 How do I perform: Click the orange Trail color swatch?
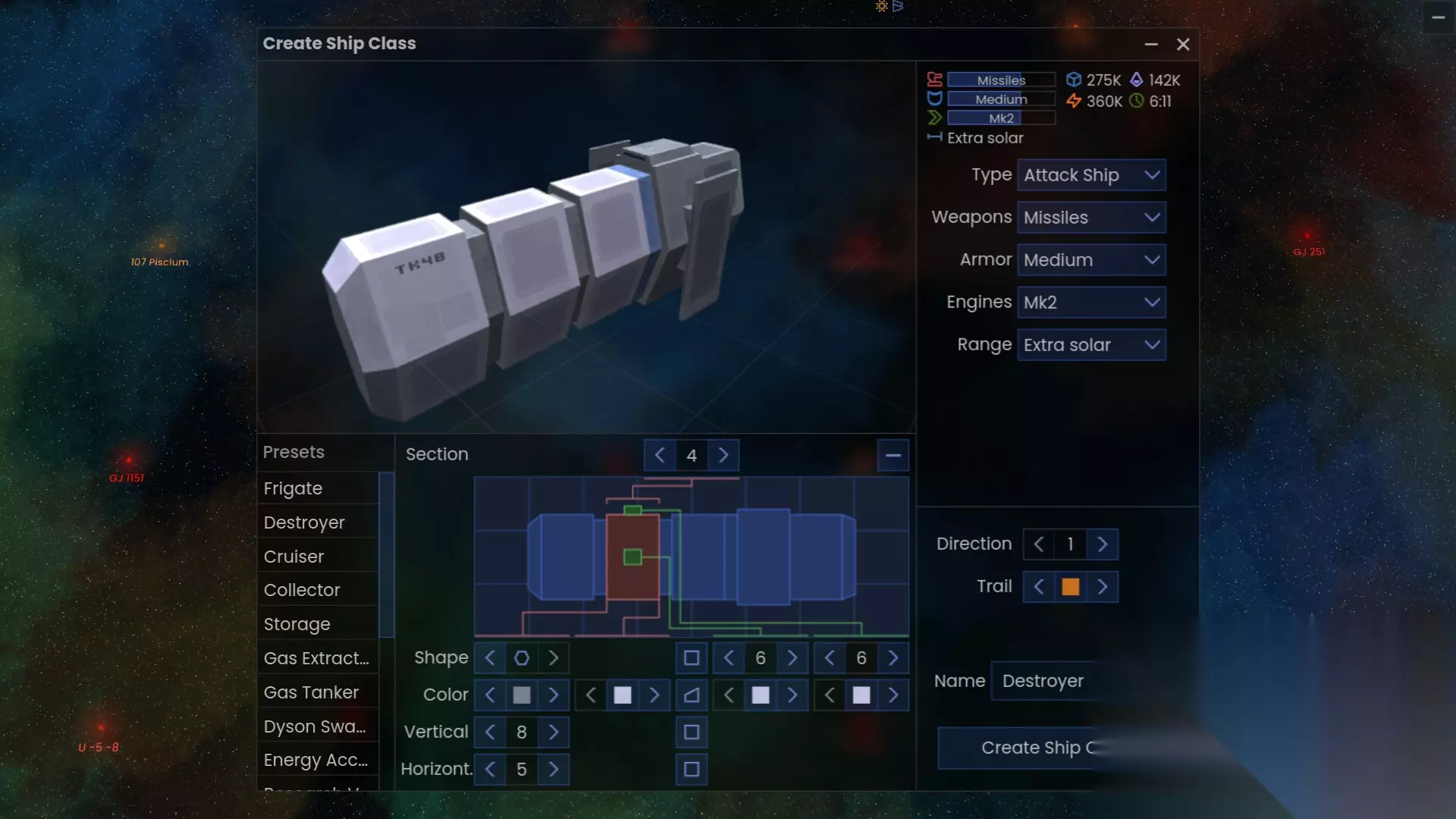(1070, 587)
